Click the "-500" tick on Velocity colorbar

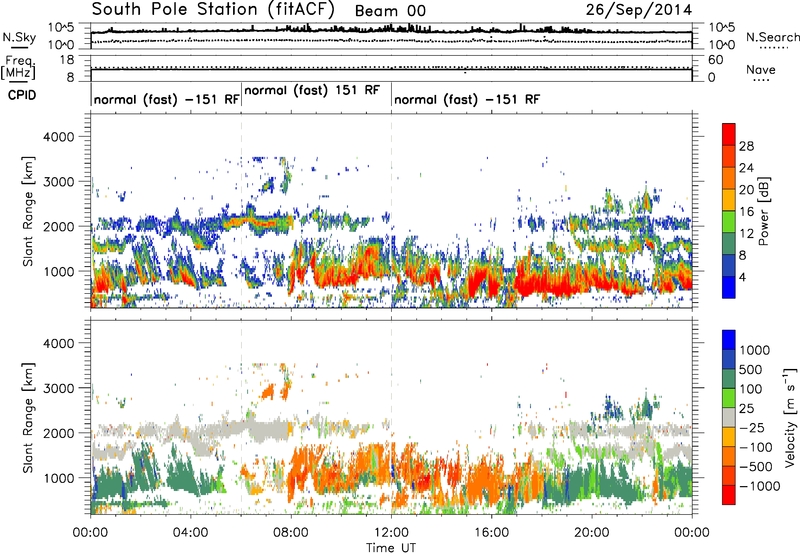[x=755, y=467]
